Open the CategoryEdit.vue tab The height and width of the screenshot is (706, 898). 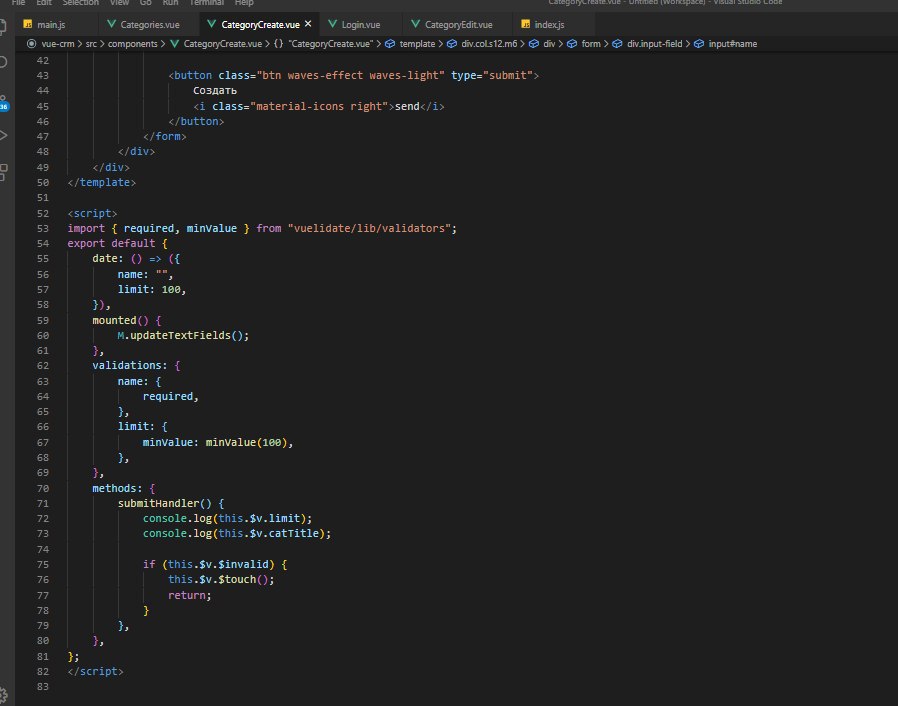click(x=459, y=25)
